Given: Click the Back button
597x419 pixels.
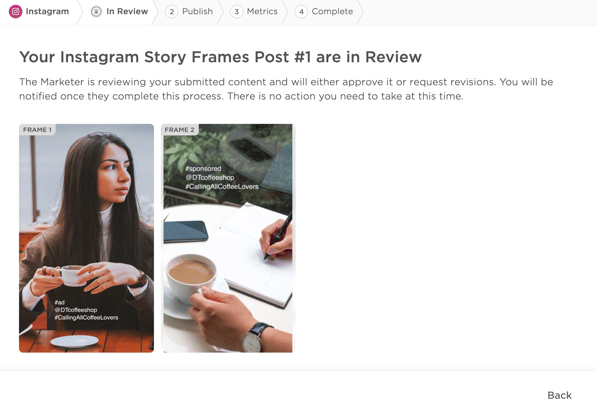Looking at the screenshot, I should (x=559, y=395).
